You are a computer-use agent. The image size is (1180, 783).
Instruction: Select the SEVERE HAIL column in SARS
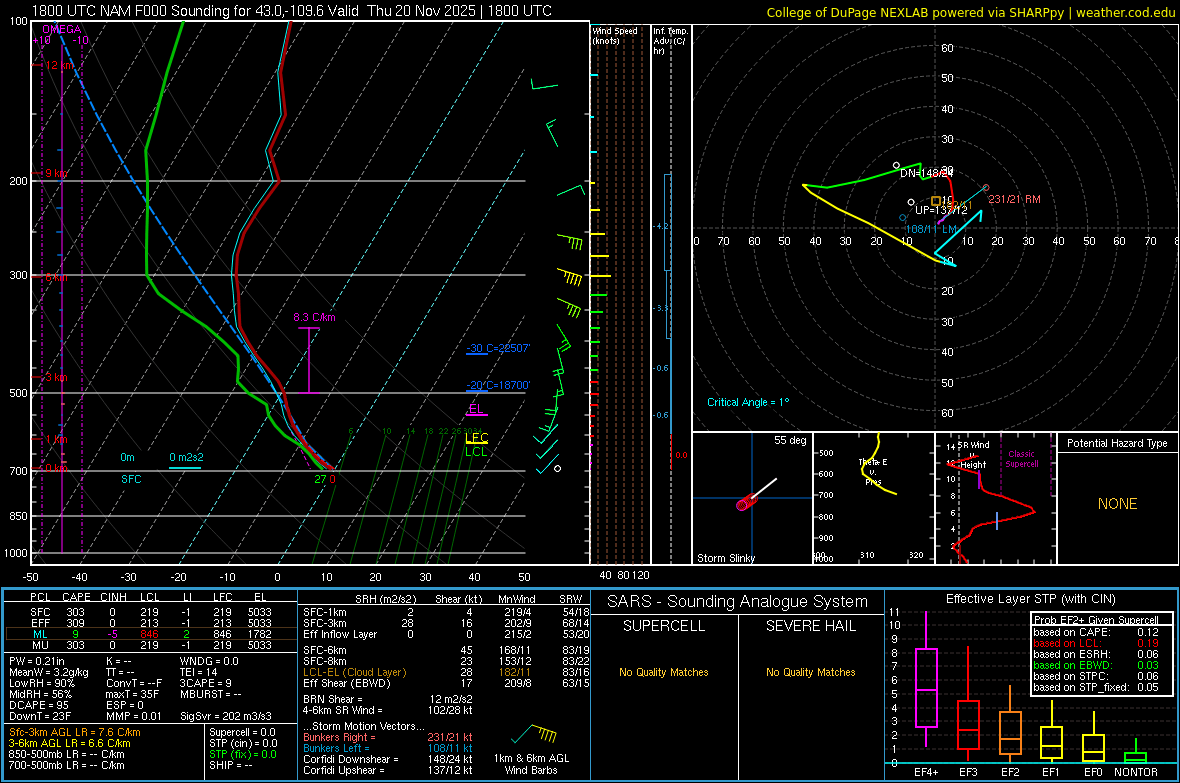[x=810, y=626]
